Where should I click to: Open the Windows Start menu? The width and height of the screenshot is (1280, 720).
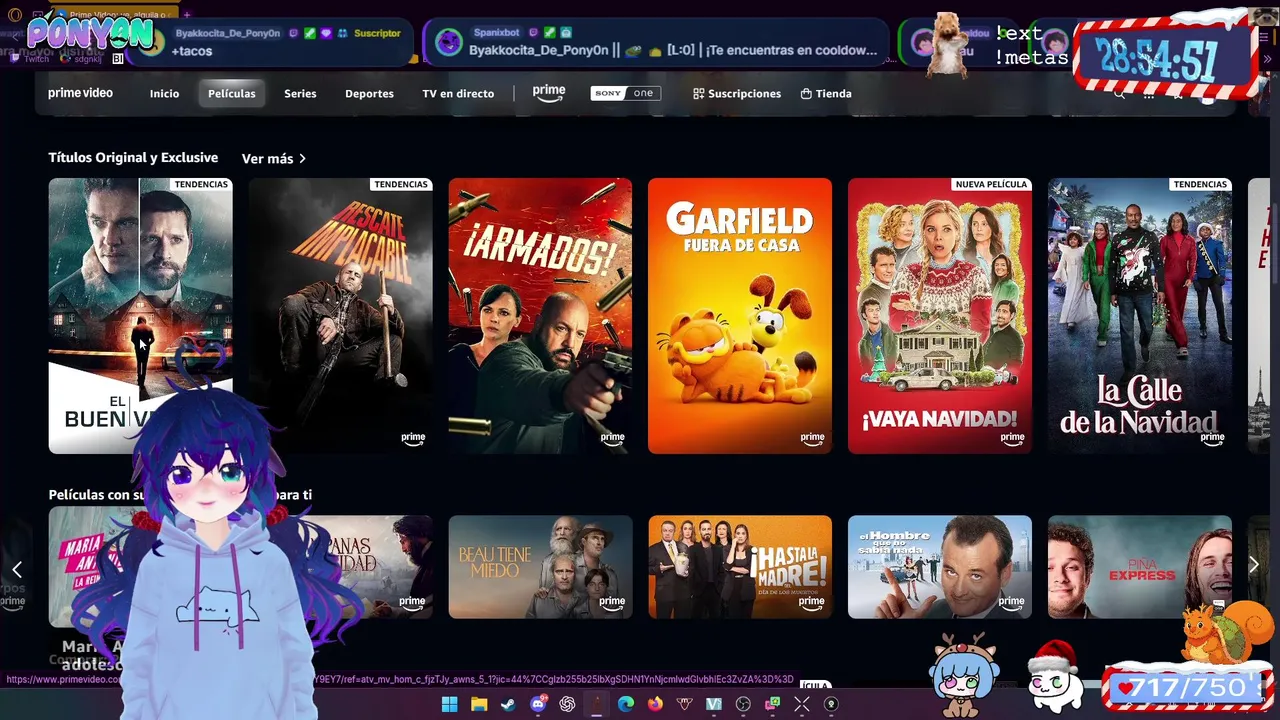(450, 704)
